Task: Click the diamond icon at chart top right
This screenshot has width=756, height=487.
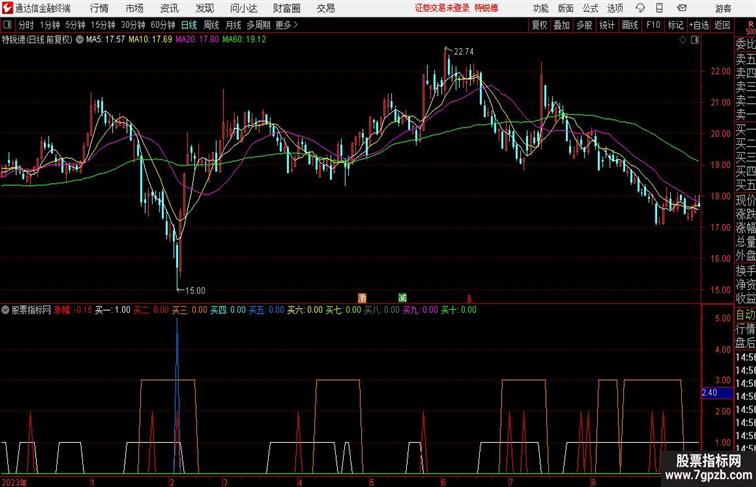Action: (683, 40)
